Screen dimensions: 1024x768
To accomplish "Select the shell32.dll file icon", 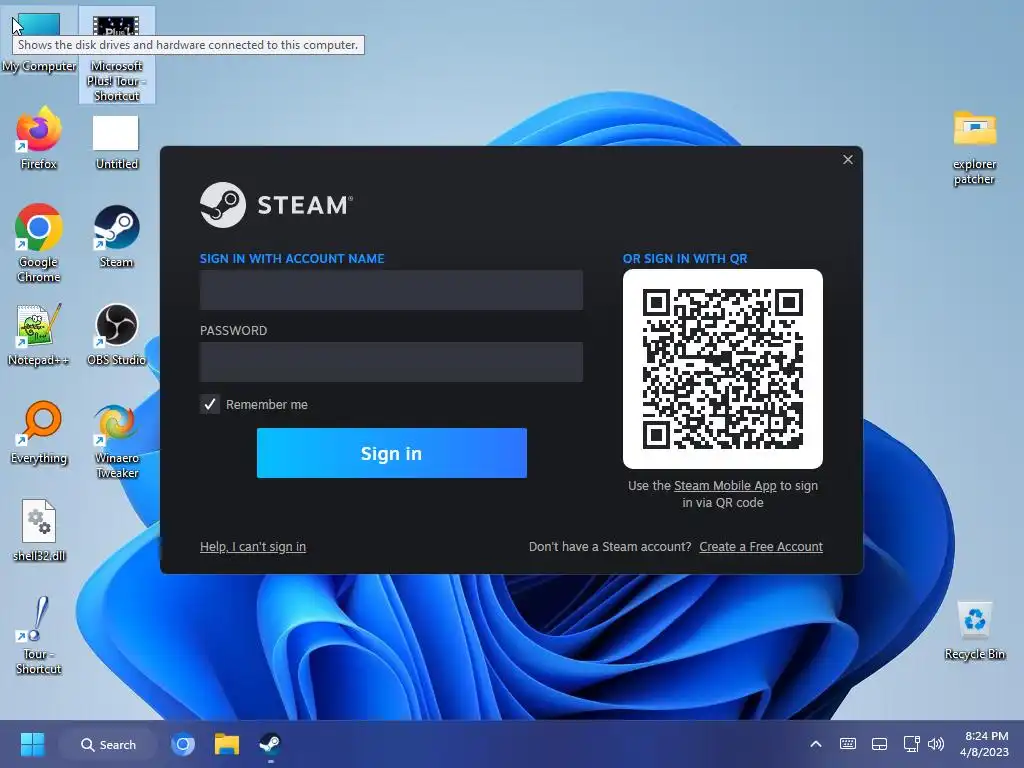I will [39, 530].
